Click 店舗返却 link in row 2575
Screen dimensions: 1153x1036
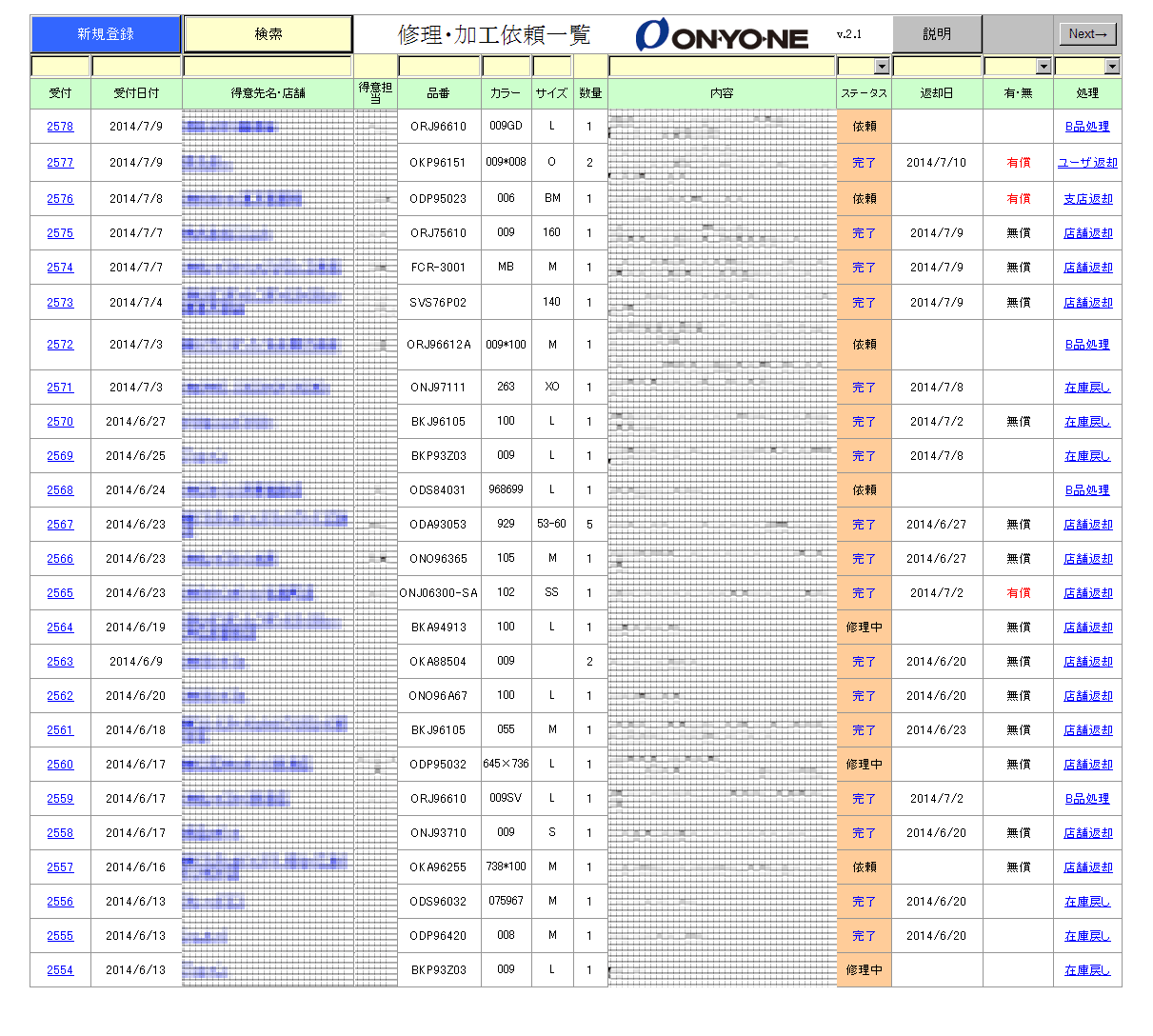click(1087, 233)
